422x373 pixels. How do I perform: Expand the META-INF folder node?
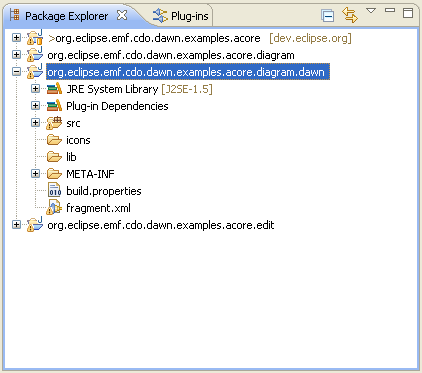pyautogui.click(x=35, y=173)
